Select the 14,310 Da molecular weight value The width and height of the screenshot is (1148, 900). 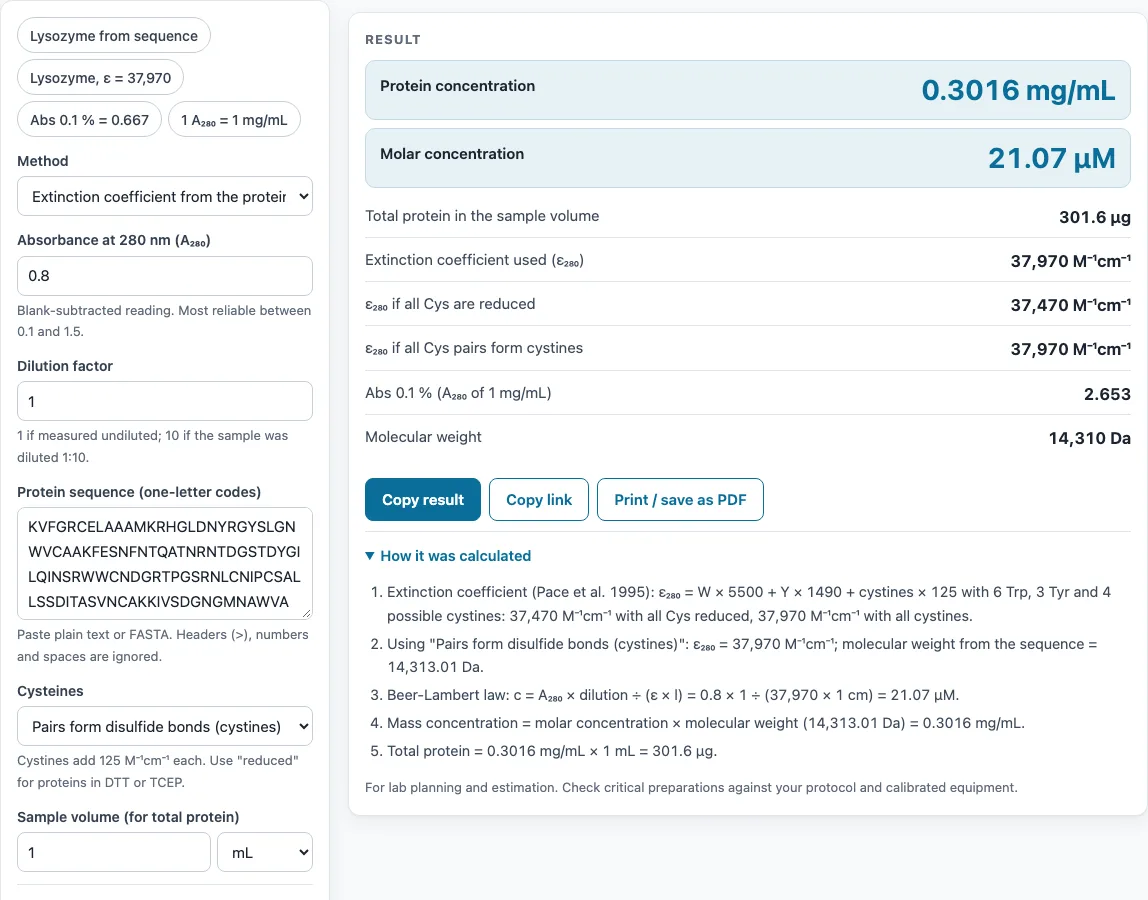click(x=1089, y=438)
